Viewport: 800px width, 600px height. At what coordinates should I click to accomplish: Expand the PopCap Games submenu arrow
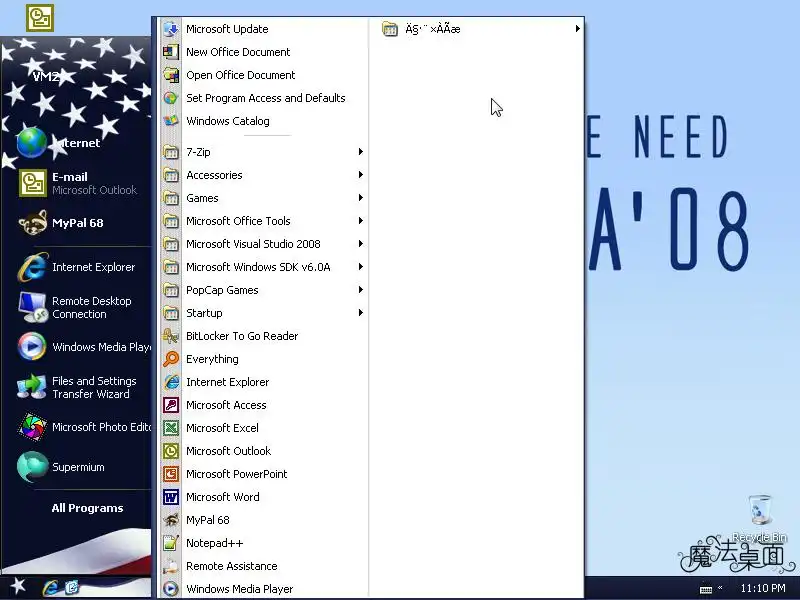[361, 289]
